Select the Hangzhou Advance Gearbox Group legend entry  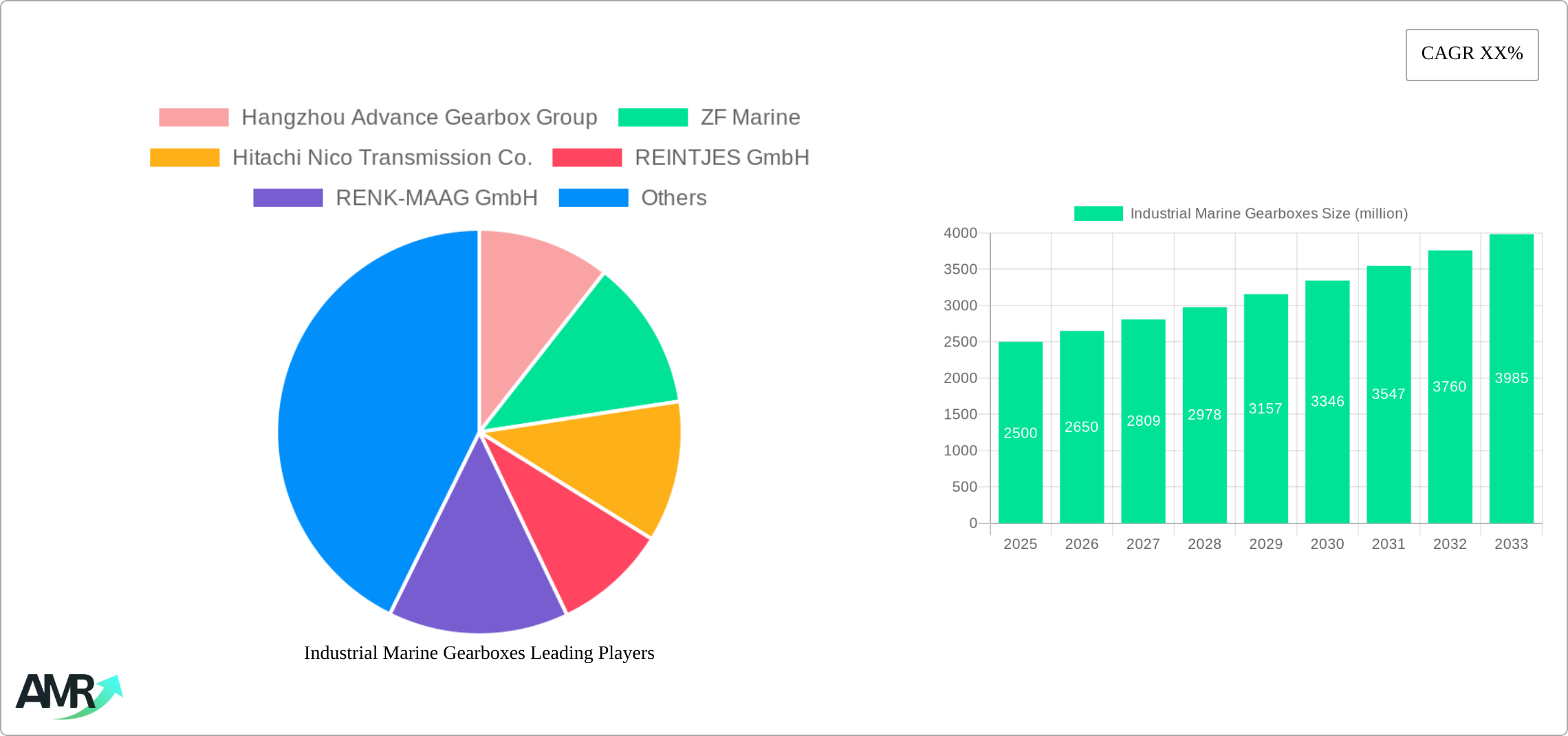click(x=420, y=117)
